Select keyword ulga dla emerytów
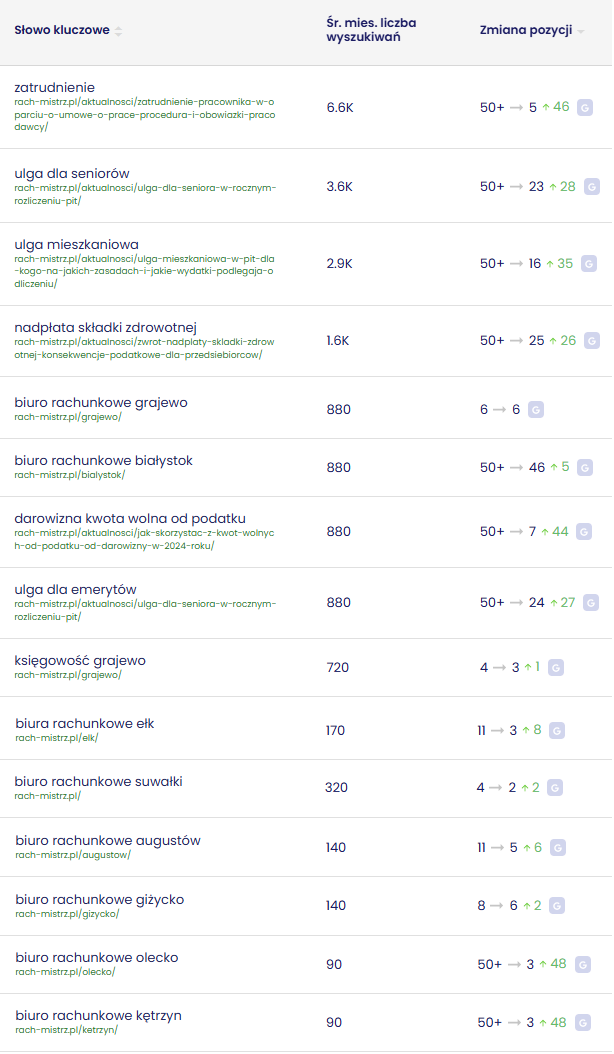This screenshot has width=614, height=1054. pyautogui.click(x=75, y=590)
